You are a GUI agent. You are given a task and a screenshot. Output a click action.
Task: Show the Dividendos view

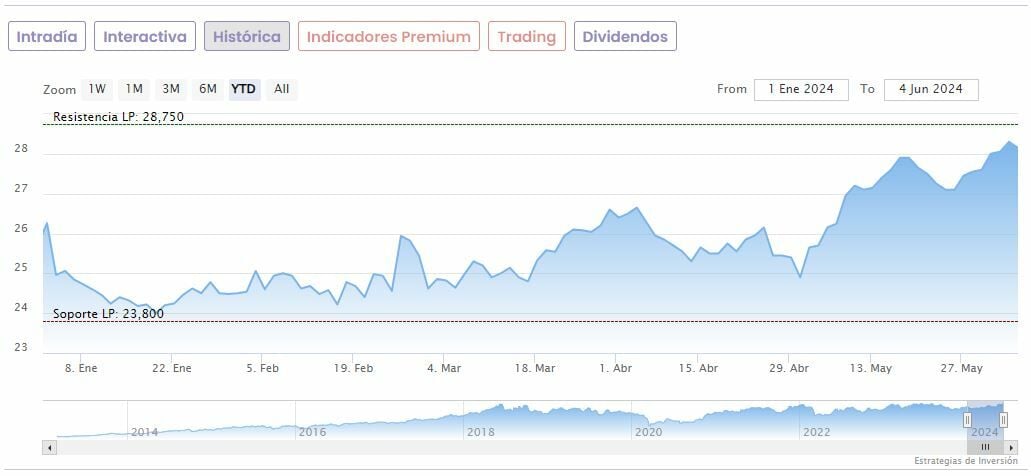625,37
